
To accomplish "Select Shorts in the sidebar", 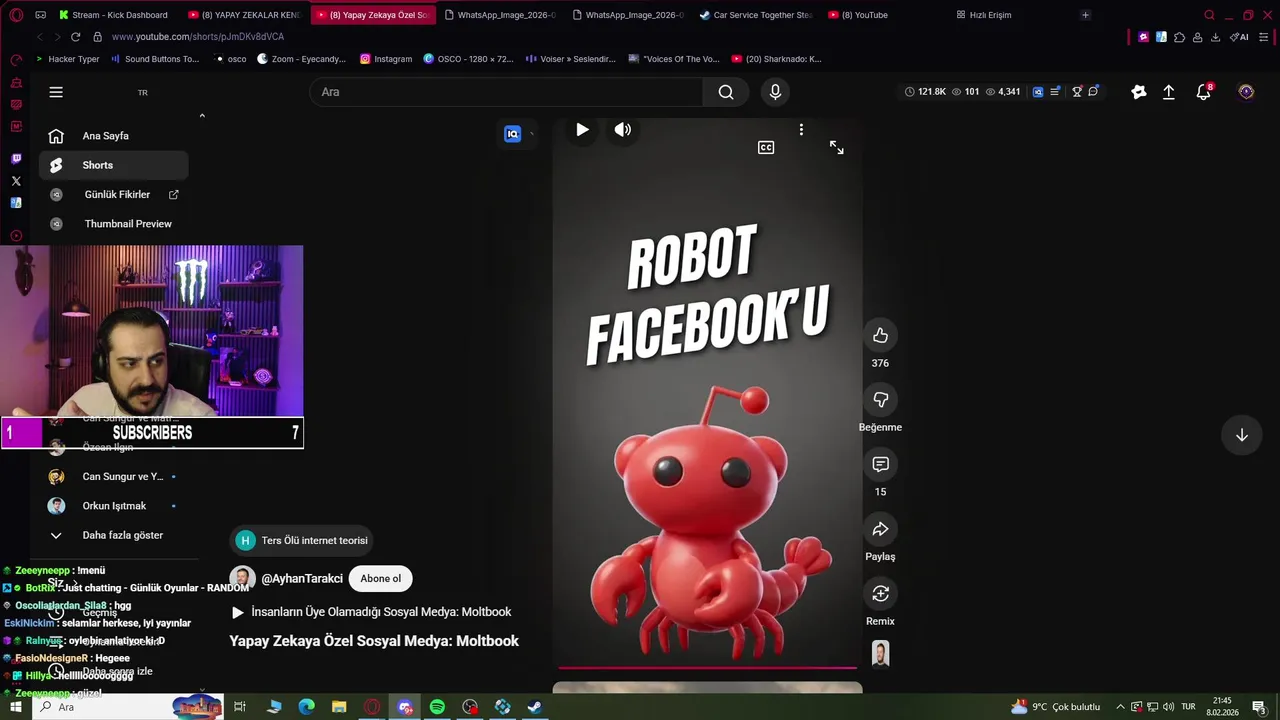I will coord(113,165).
